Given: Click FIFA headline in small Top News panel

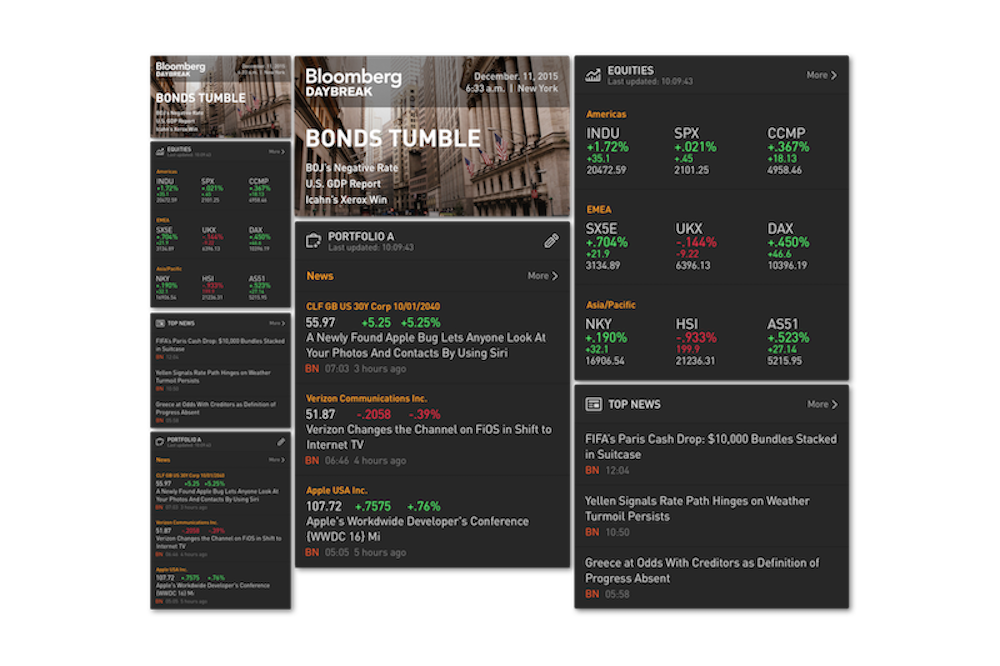Looking at the screenshot, I should pos(220,345).
